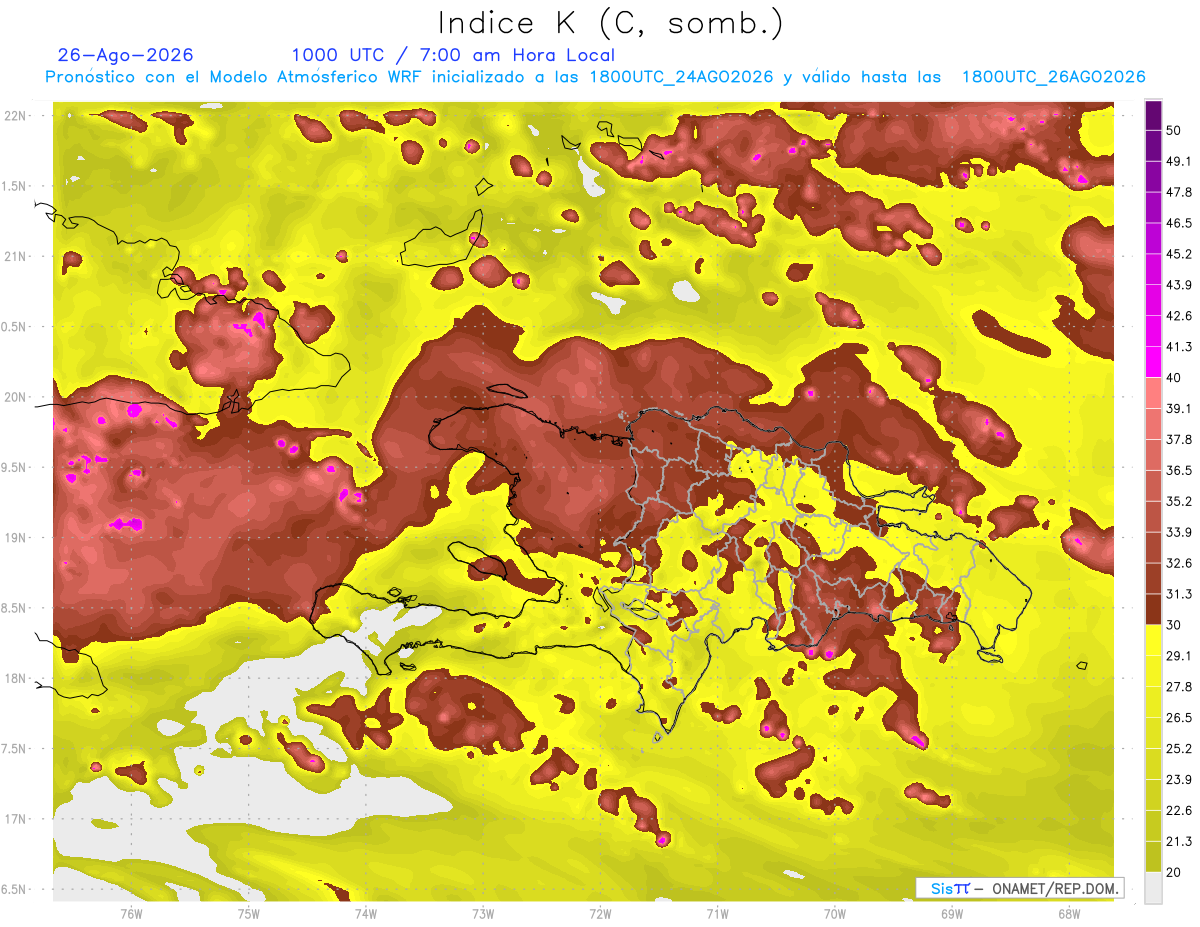The height and width of the screenshot is (927, 1200).
Task: Click the "1000 UTC / 7:00 am Hora Local" time label
Action: (453, 55)
